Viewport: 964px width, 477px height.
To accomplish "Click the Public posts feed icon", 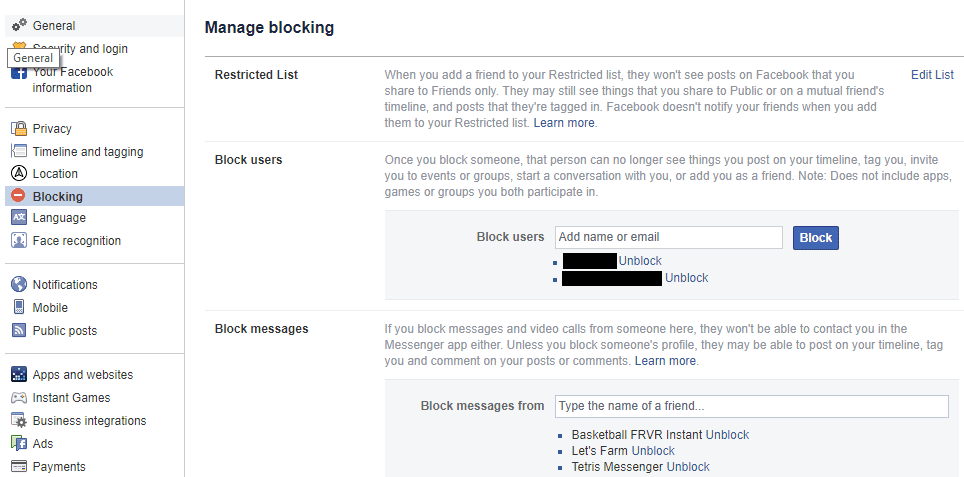I will [19, 331].
